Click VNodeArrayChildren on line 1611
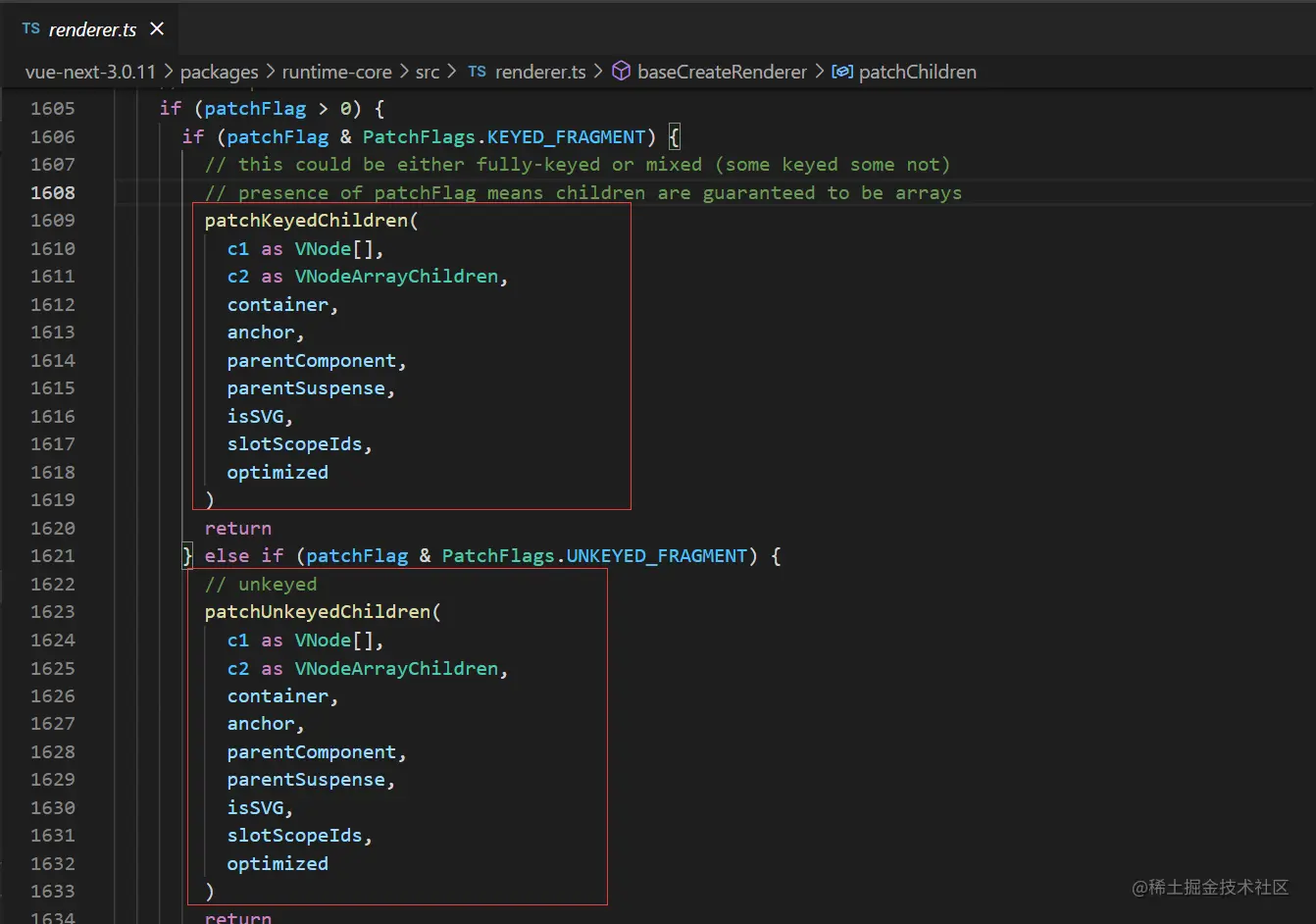Image resolution: width=1316 pixels, height=924 pixels. 396,277
